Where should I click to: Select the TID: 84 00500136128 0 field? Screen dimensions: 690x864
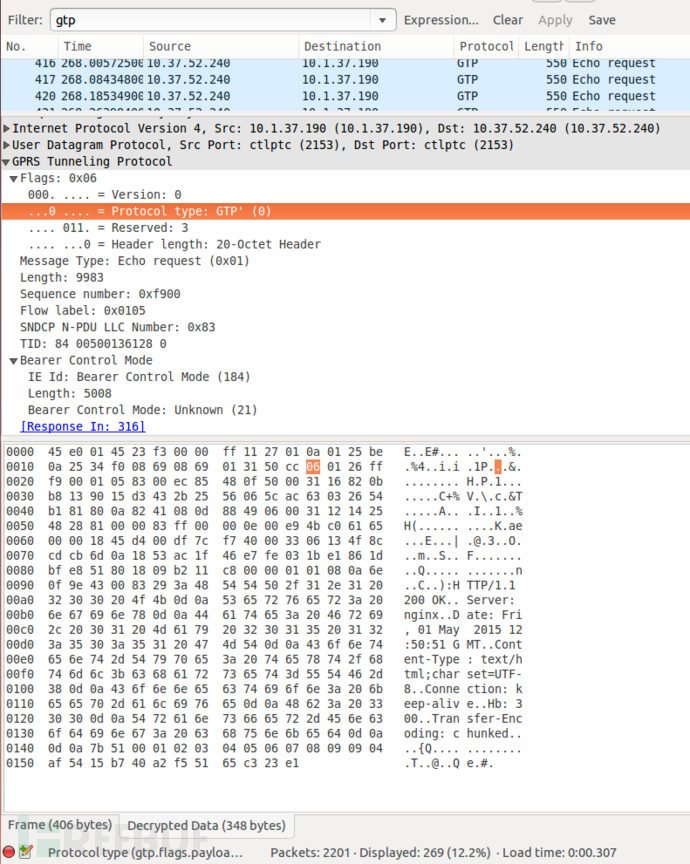click(x=93, y=343)
